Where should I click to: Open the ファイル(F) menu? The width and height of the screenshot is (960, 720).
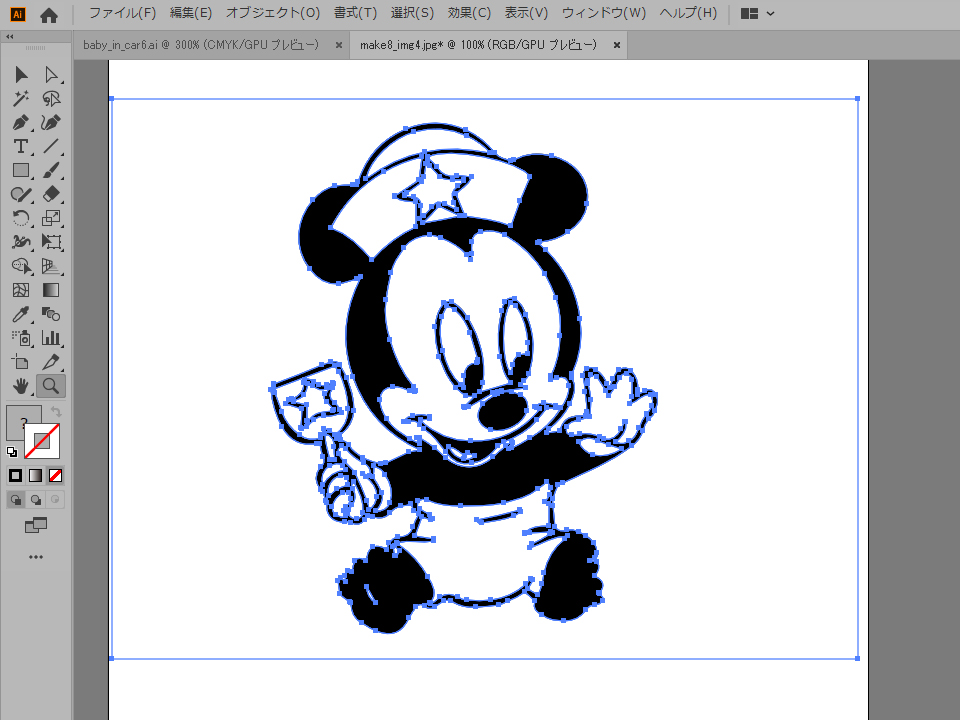(x=122, y=13)
